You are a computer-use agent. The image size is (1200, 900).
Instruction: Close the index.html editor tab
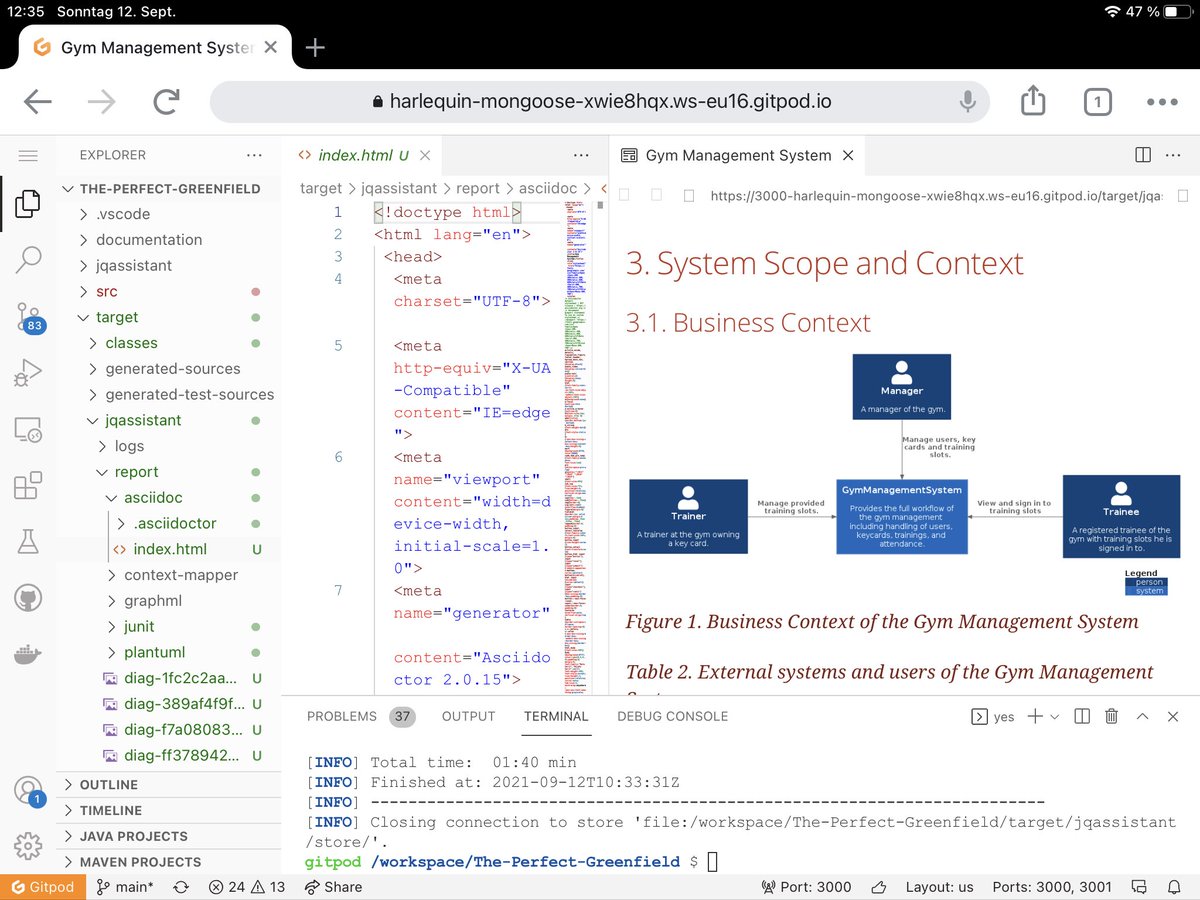(x=425, y=155)
